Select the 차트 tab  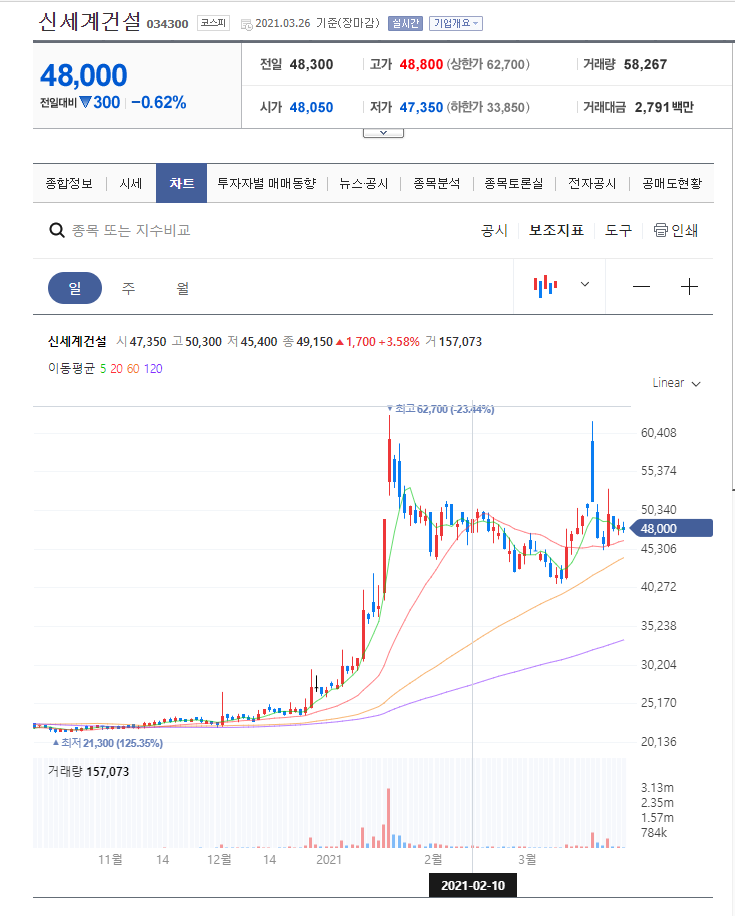(181, 183)
